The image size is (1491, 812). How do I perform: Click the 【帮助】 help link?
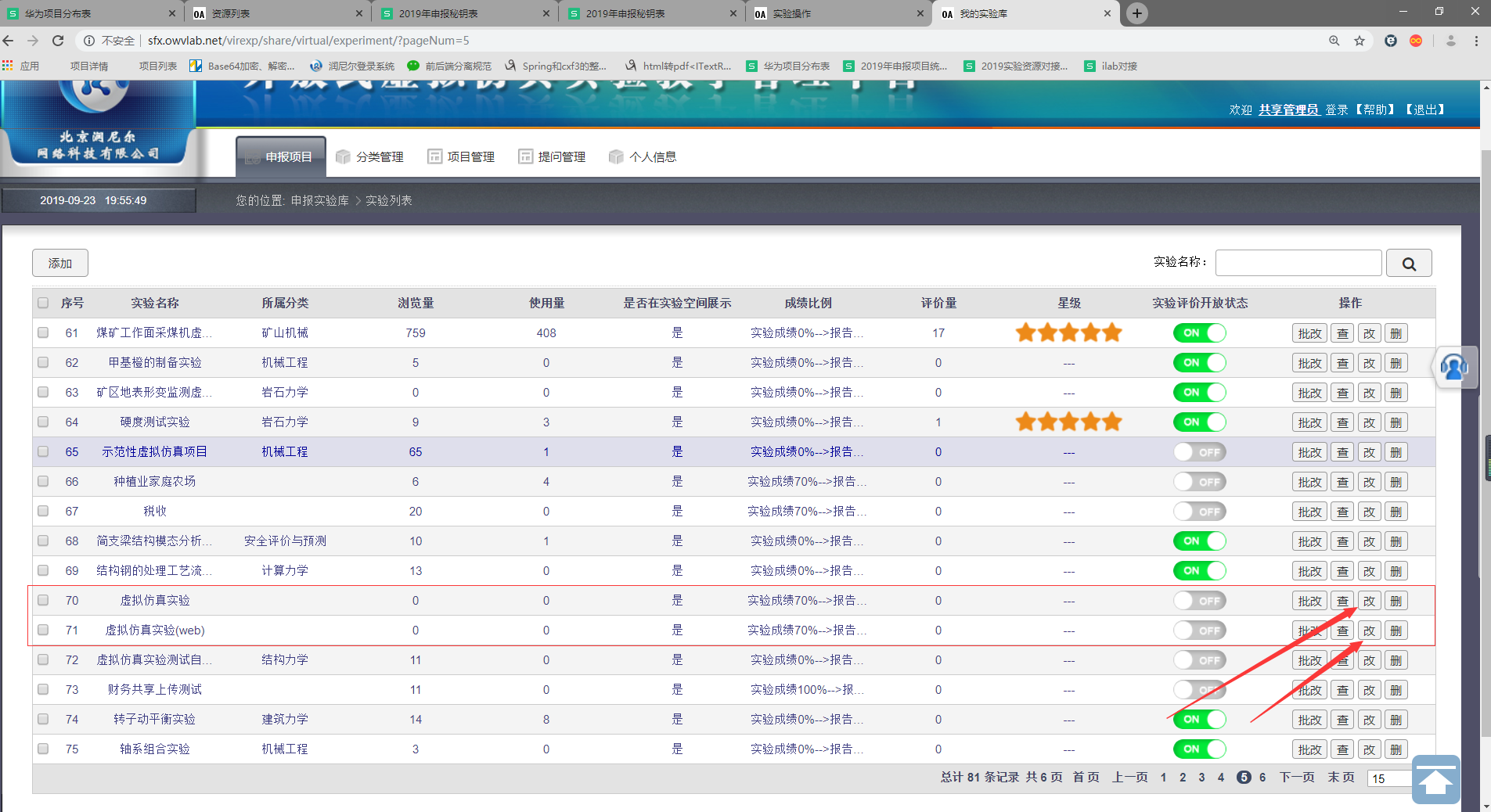(x=1374, y=110)
